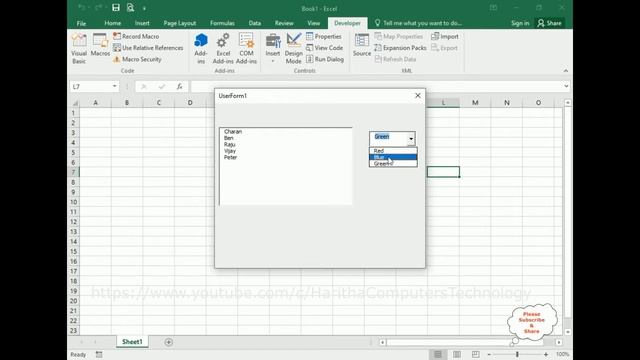Click Sign in
Image resolution: width=640 pixels, height=360 pixels.
click(520, 23)
